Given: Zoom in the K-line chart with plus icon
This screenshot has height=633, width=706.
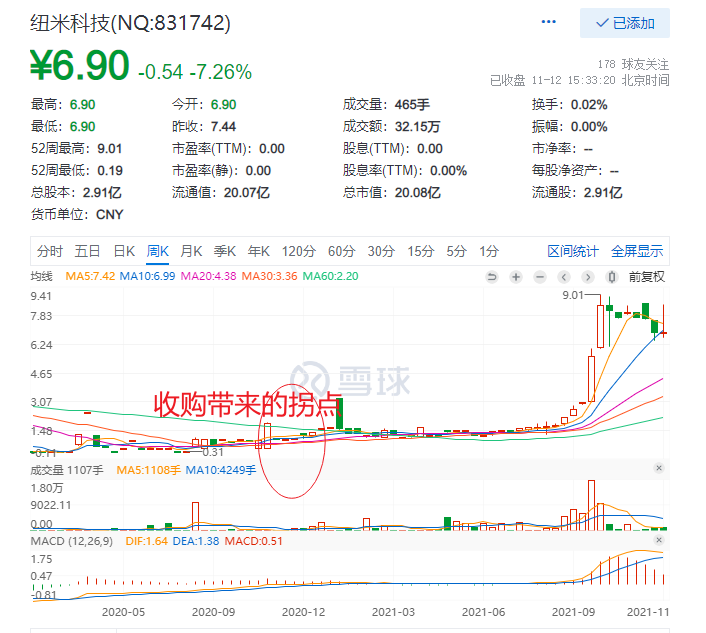Looking at the screenshot, I should (516, 276).
